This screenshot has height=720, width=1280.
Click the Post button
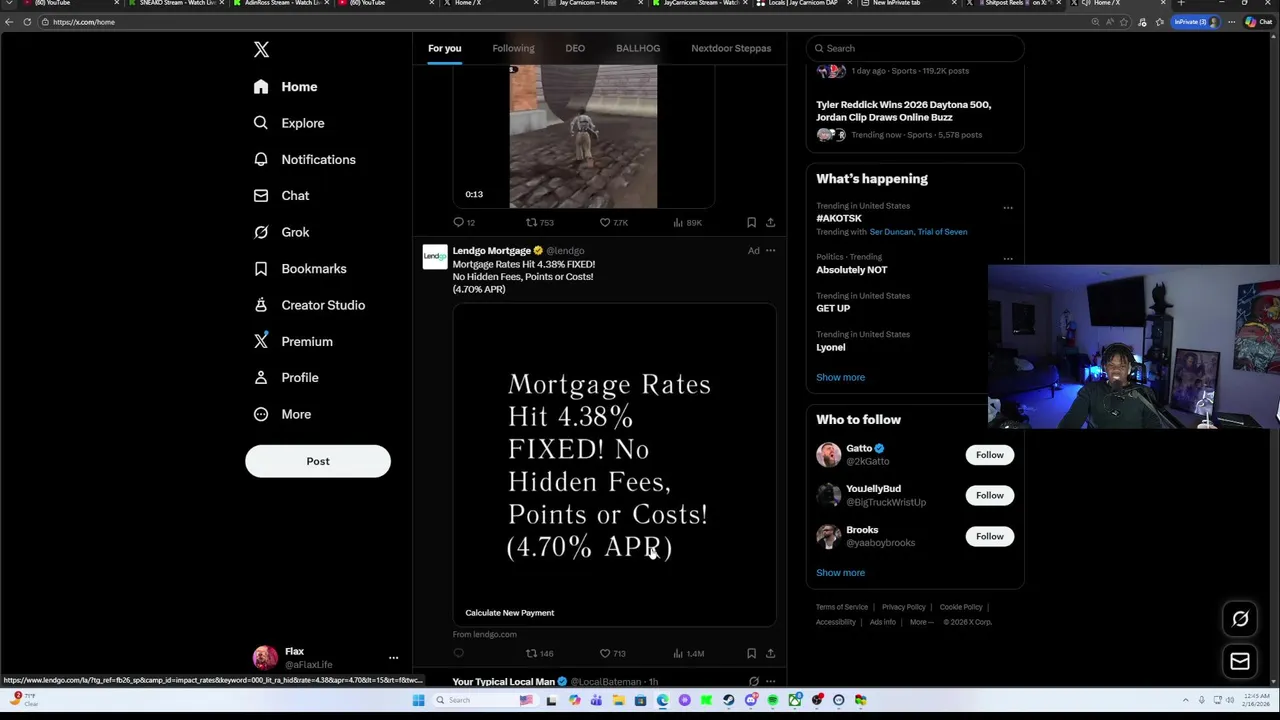pos(318,461)
